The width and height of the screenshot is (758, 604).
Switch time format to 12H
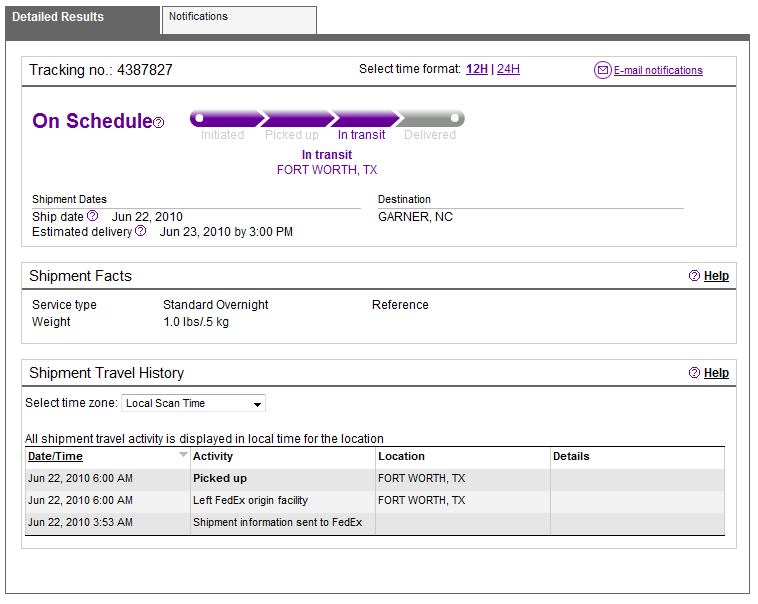[x=477, y=69]
